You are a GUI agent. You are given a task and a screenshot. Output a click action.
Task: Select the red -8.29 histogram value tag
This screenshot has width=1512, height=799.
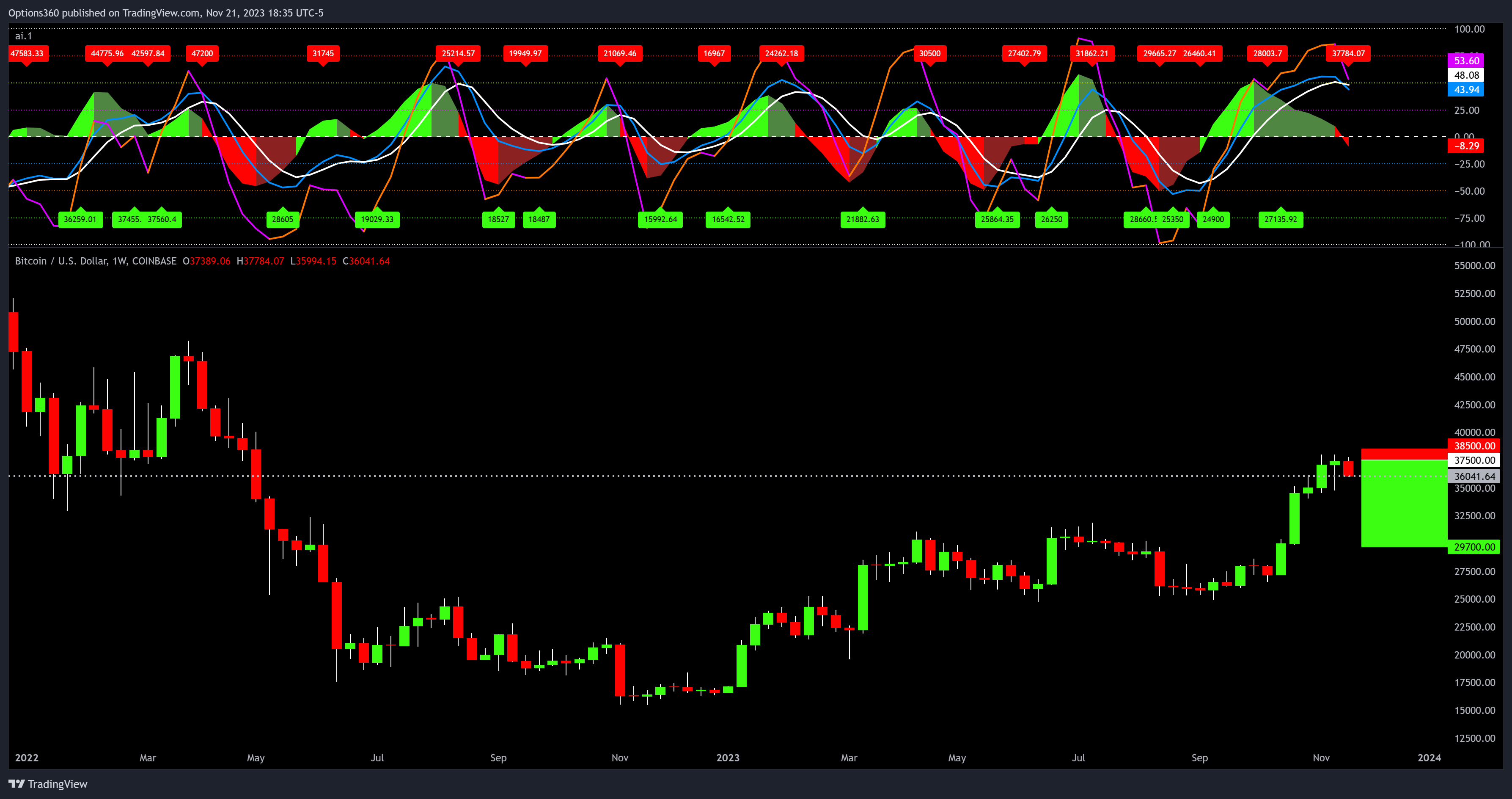pyautogui.click(x=1465, y=146)
